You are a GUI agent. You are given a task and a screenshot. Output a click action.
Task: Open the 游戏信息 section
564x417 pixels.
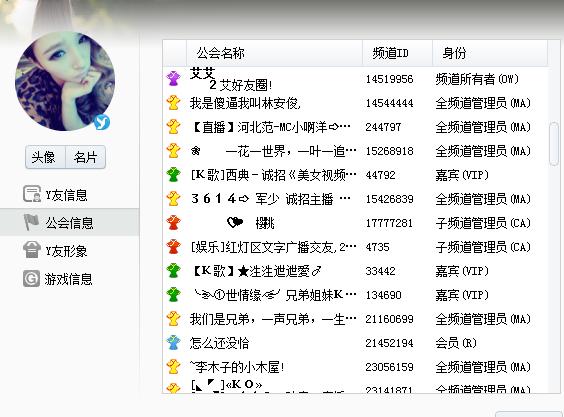click(x=69, y=279)
